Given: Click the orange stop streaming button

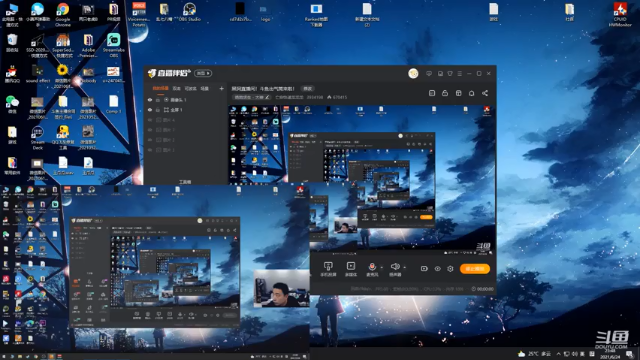Looking at the screenshot, I should click(x=475, y=269).
